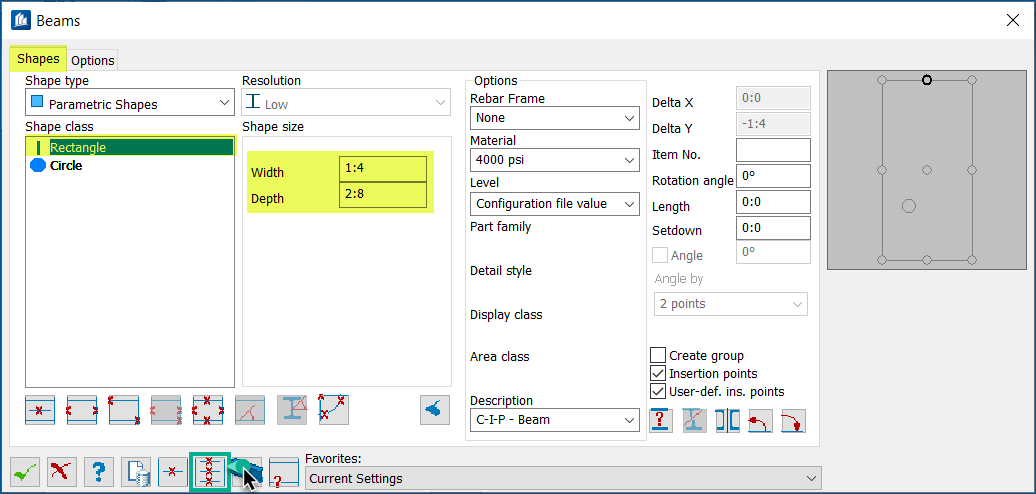The image size is (1036, 494).
Task: Click the query beam icon beside Favorites
Action: tap(283, 472)
